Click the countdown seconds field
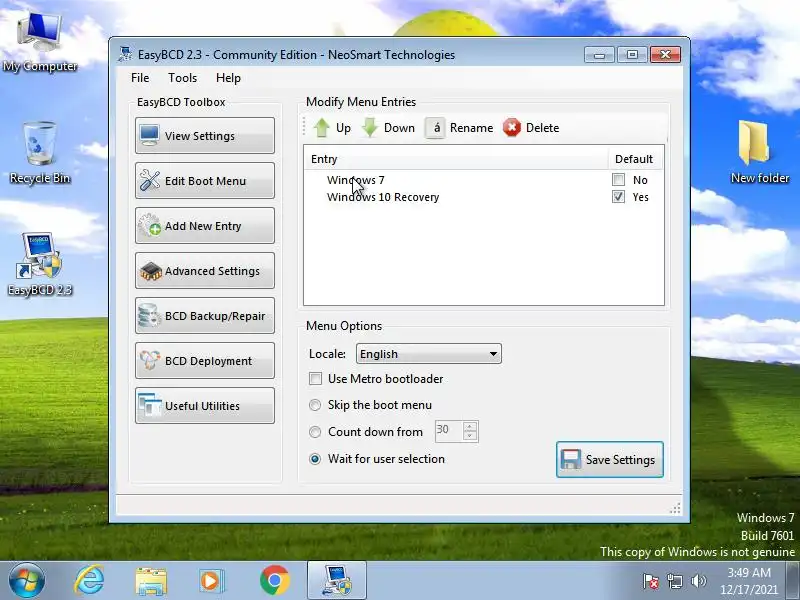This screenshot has width=800, height=600. (x=448, y=431)
